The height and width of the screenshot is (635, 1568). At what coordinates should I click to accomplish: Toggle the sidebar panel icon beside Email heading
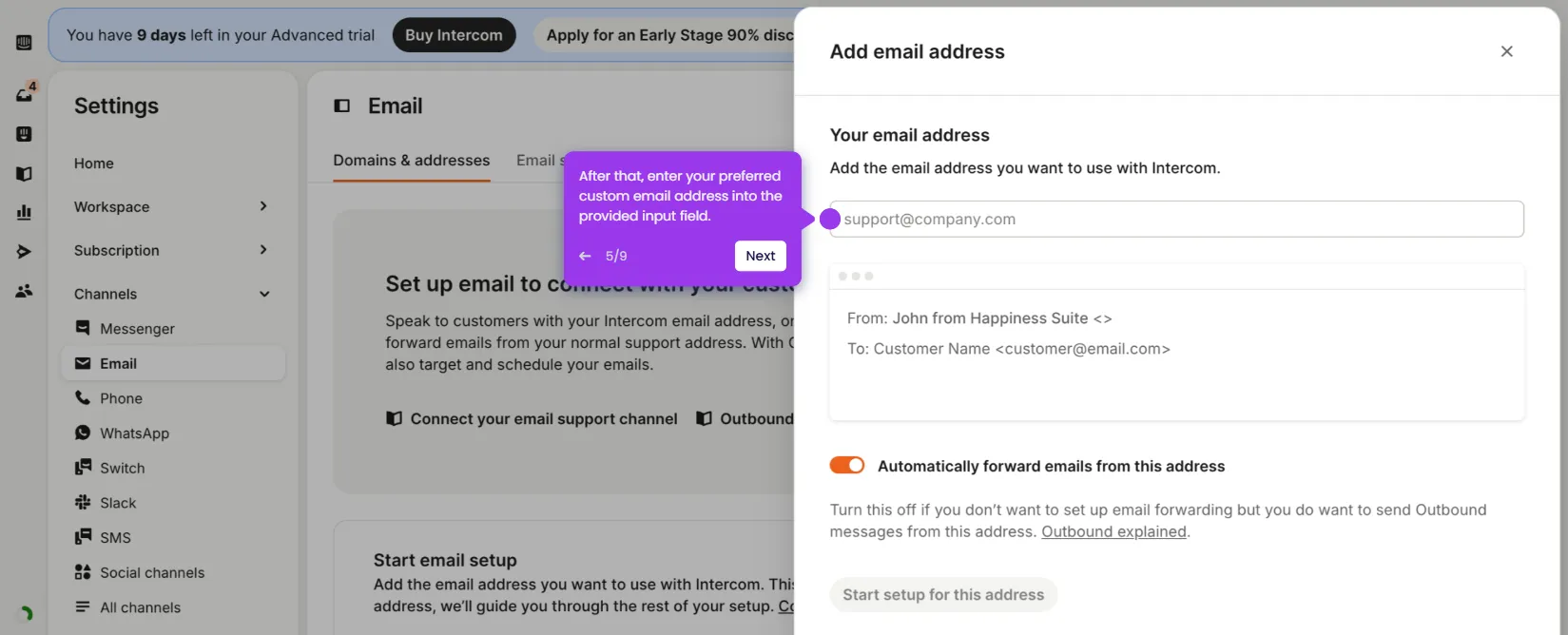pyautogui.click(x=342, y=106)
